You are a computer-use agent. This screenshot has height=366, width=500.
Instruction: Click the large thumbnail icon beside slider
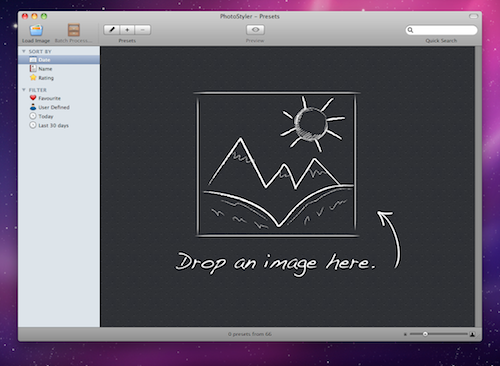[x=472, y=334]
